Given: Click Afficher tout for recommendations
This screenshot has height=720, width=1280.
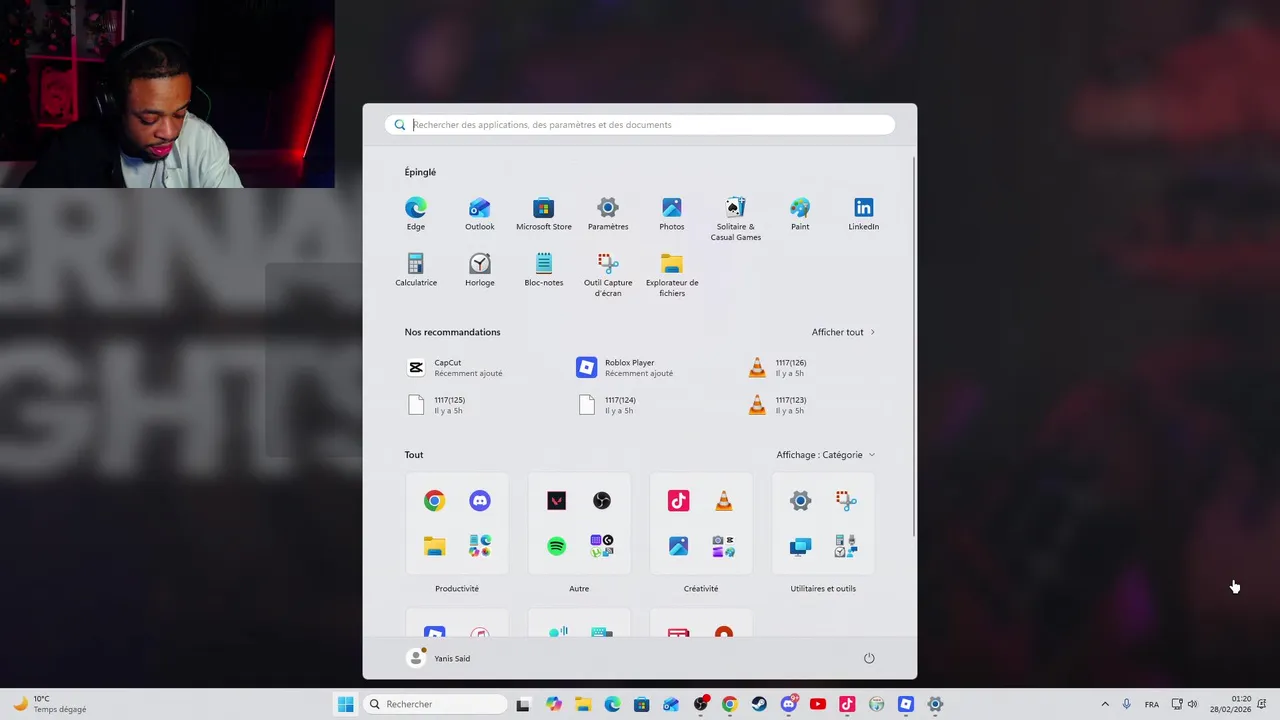Looking at the screenshot, I should [x=843, y=332].
